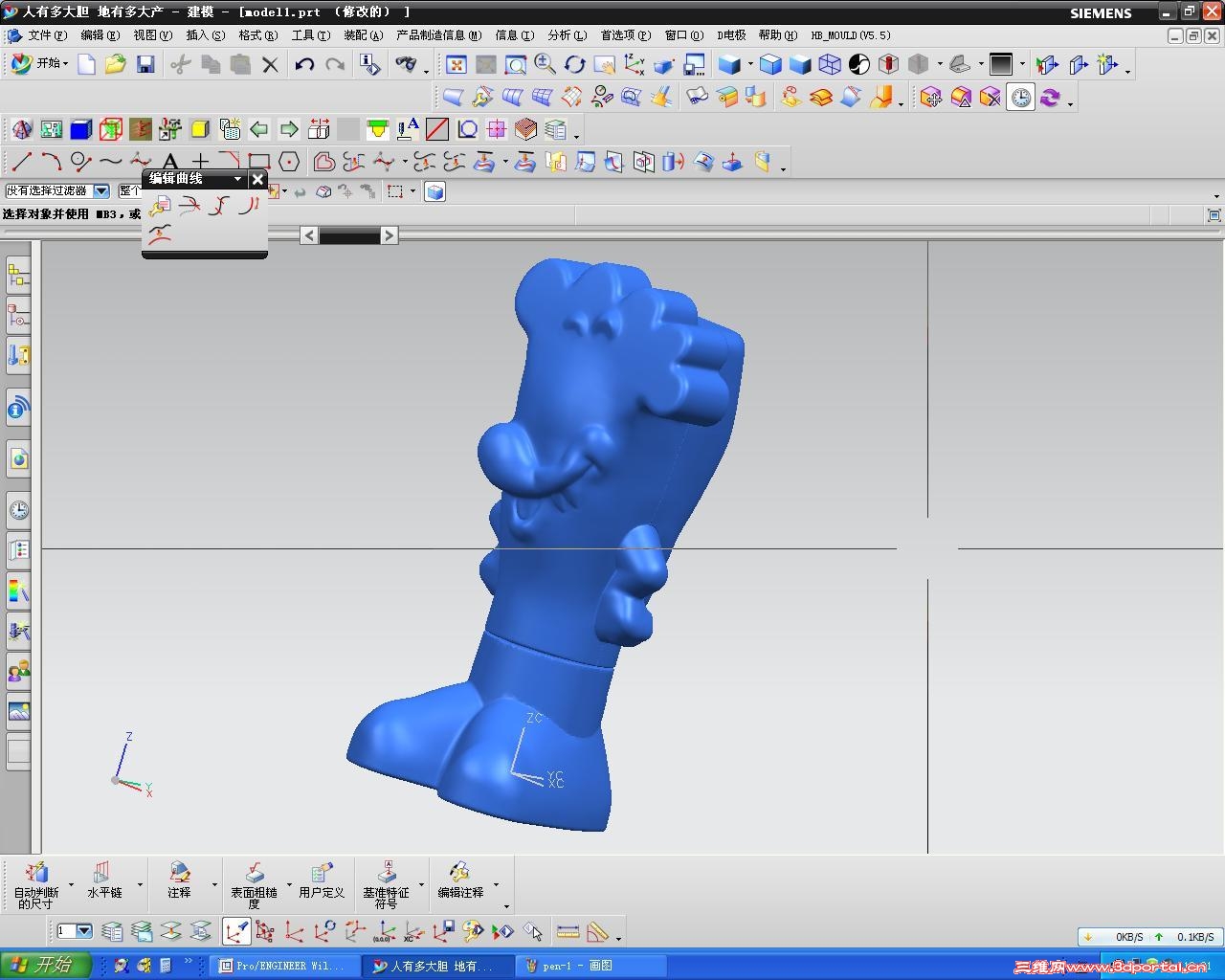The image size is (1225, 980).
Task: Click the Point plus-sign tool
Action: tap(199, 162)
